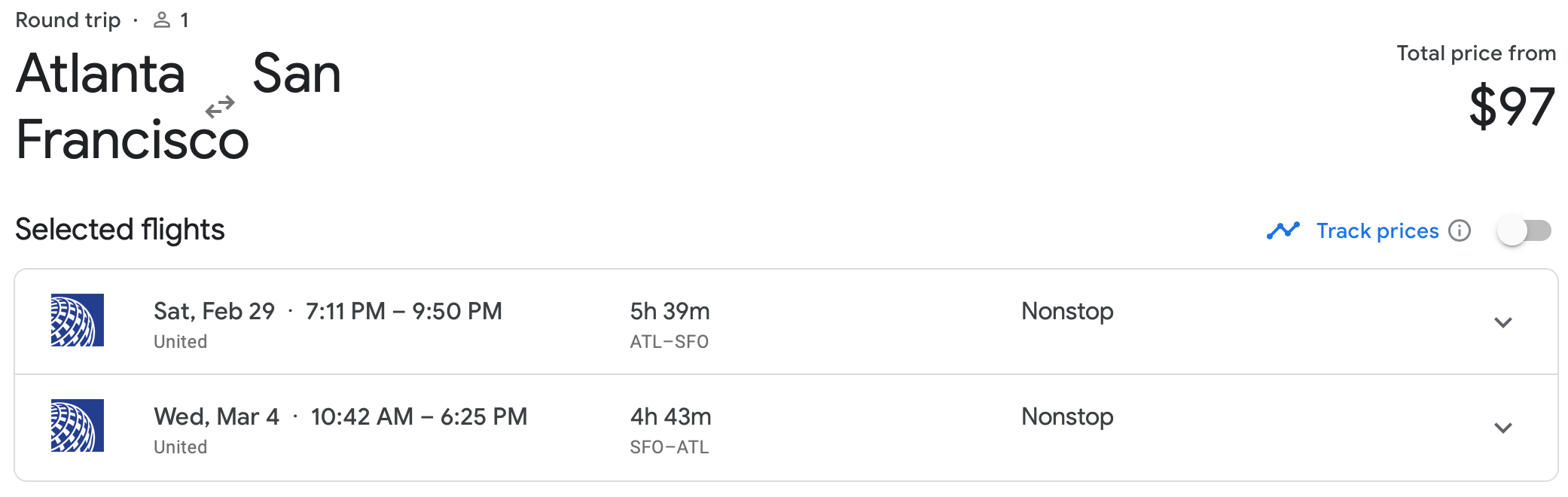
Task: Click the Round trip label
Action: [68, 20]
